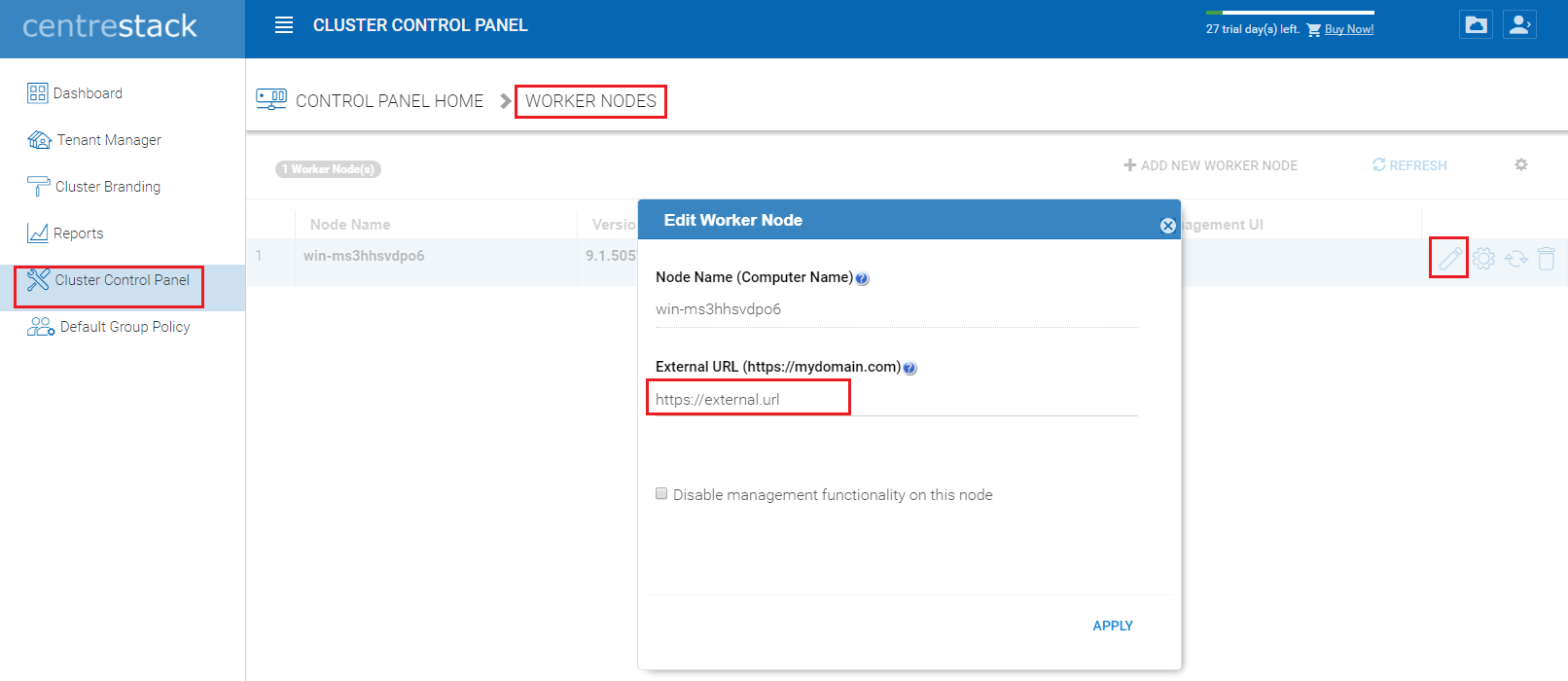The image size is (1568, 681).
Task: Toggle Disable management functionality checkbox
Action: (661, 494)
